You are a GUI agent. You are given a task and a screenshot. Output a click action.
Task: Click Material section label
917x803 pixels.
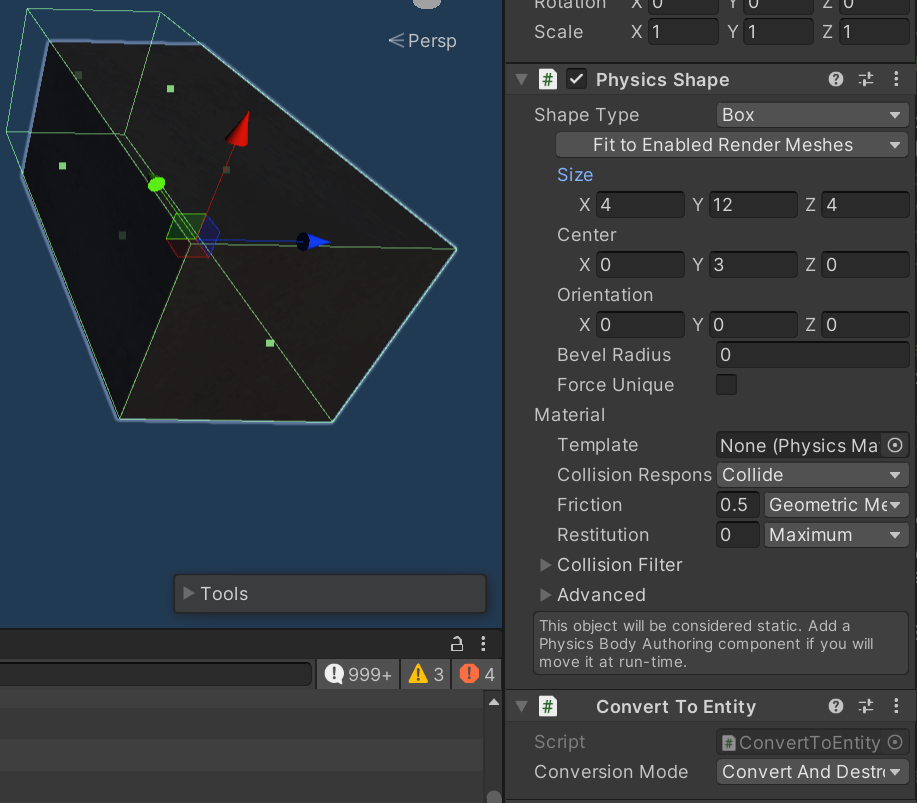click(570, 415)
